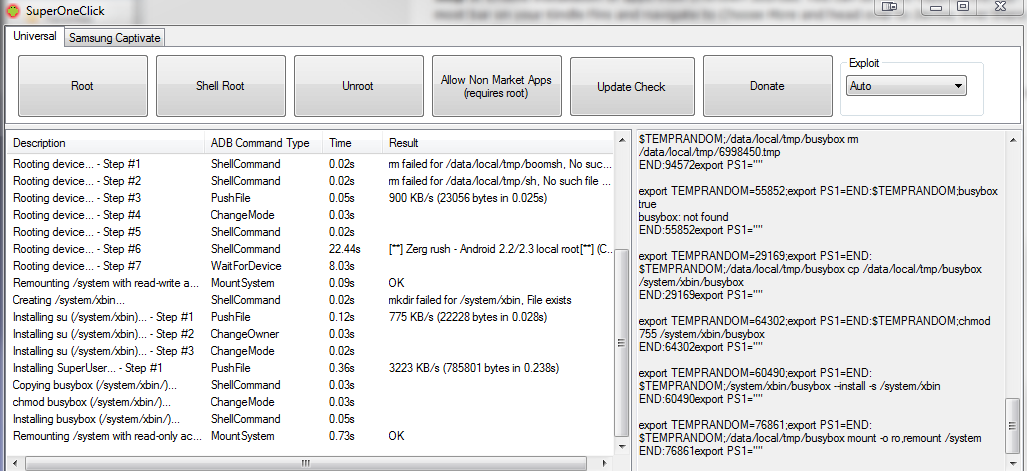Click the log pane scroll down arrow
The width and height of the screenshot is (1027, 471).
pyautogui.click(x=1013, y=462)
